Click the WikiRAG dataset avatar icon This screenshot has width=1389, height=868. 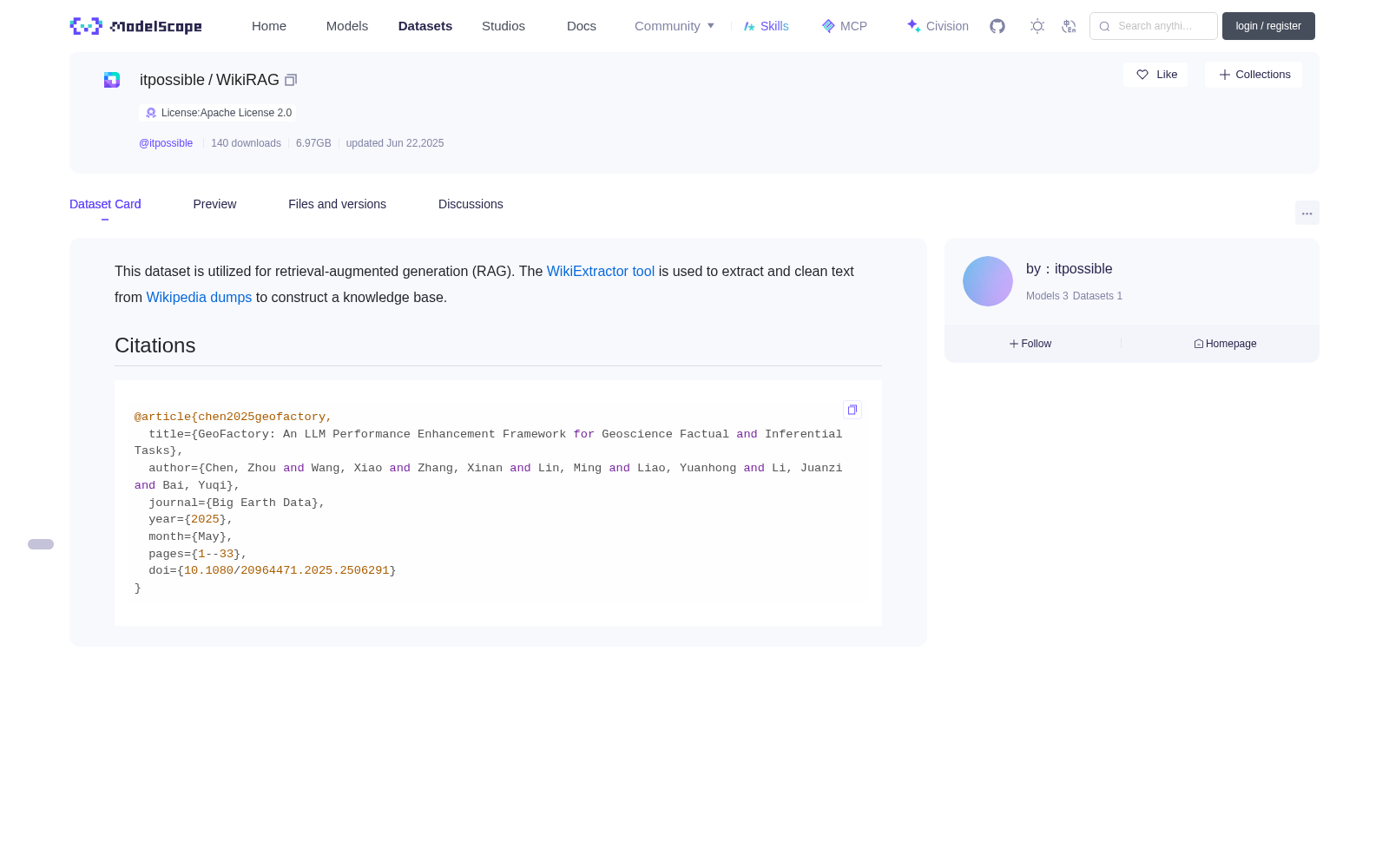click(112, 80)
